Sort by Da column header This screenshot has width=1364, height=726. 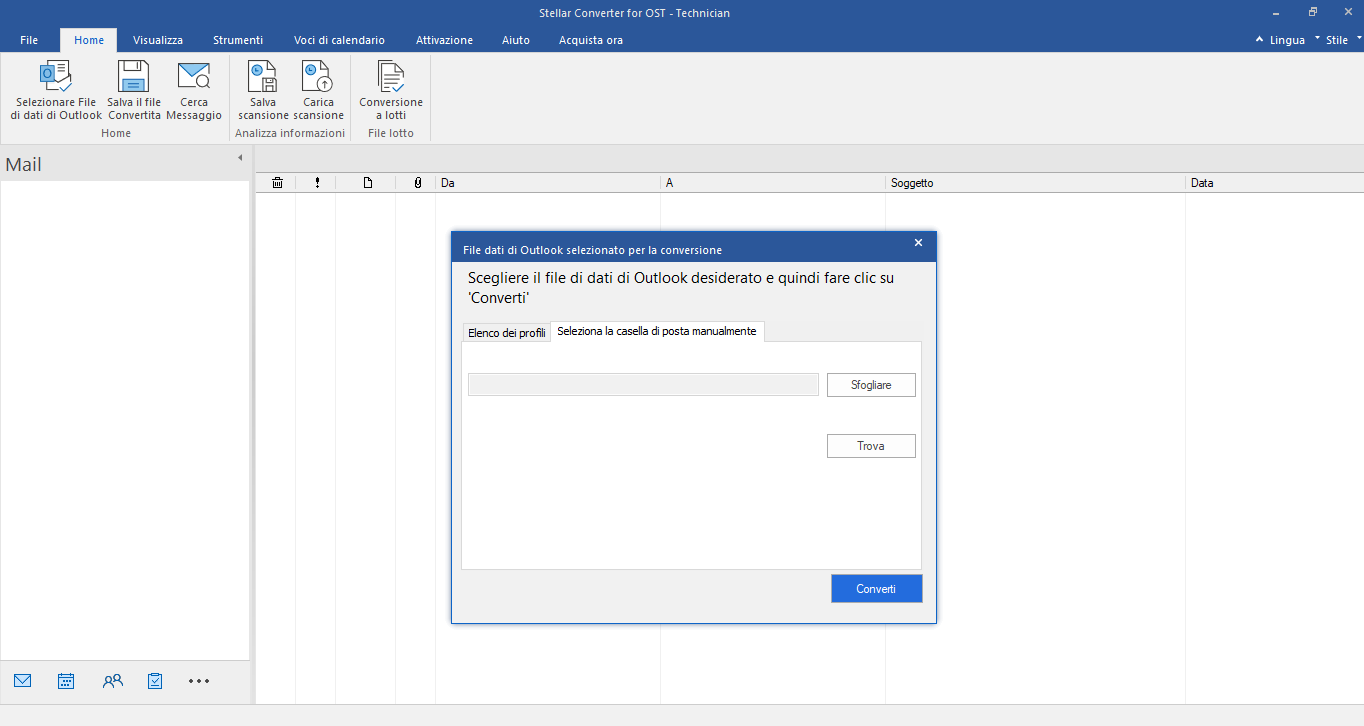click(x=548, y=183)
